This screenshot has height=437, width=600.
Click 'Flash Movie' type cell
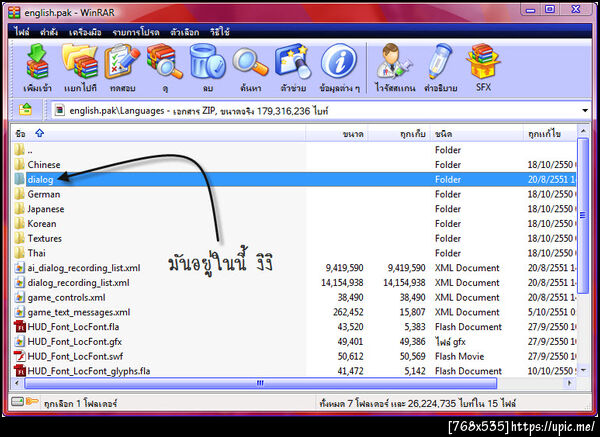click(x=459, y=356)
